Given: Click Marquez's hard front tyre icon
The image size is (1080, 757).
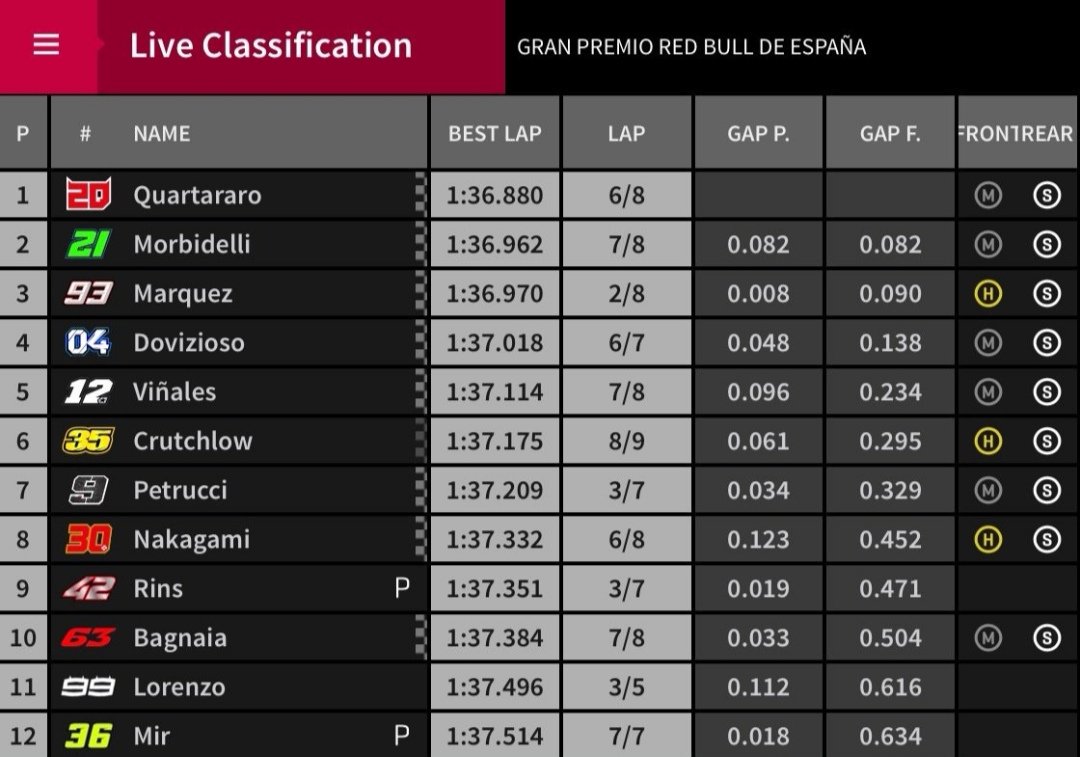Looking at the screenshot, I should (988, 293).
